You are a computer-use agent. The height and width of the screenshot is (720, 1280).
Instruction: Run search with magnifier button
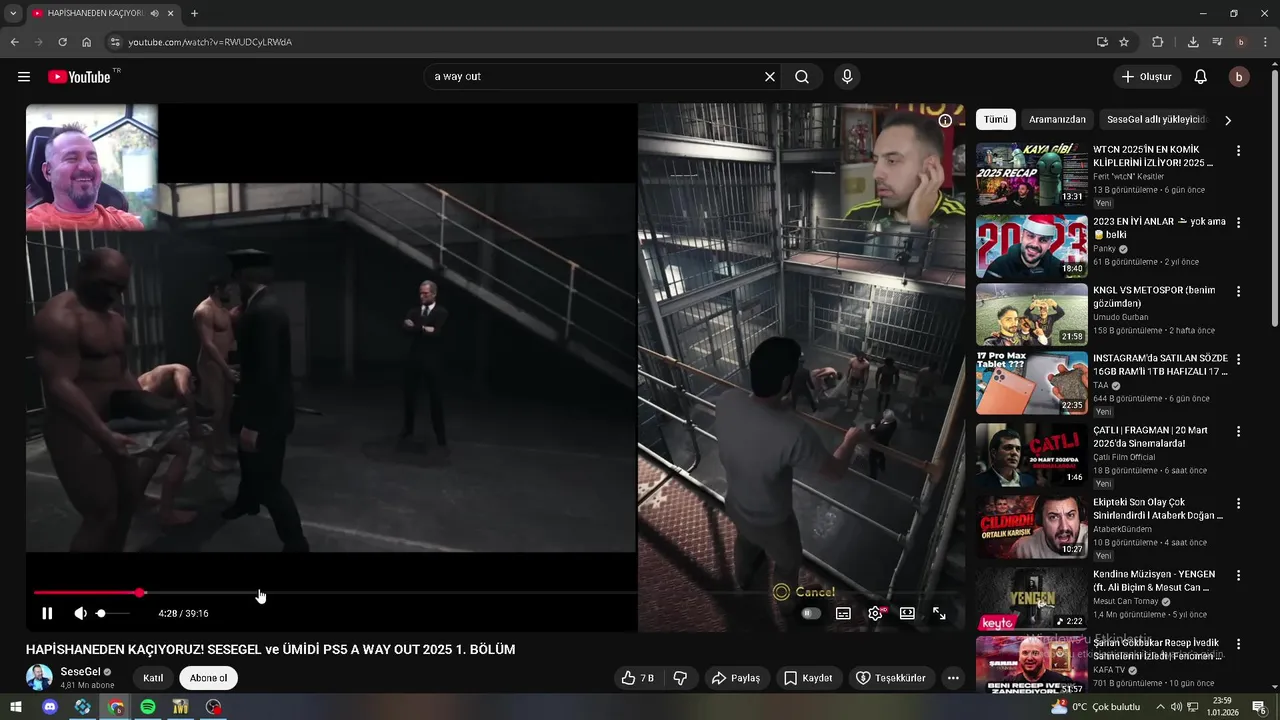[x=802, y=77]
